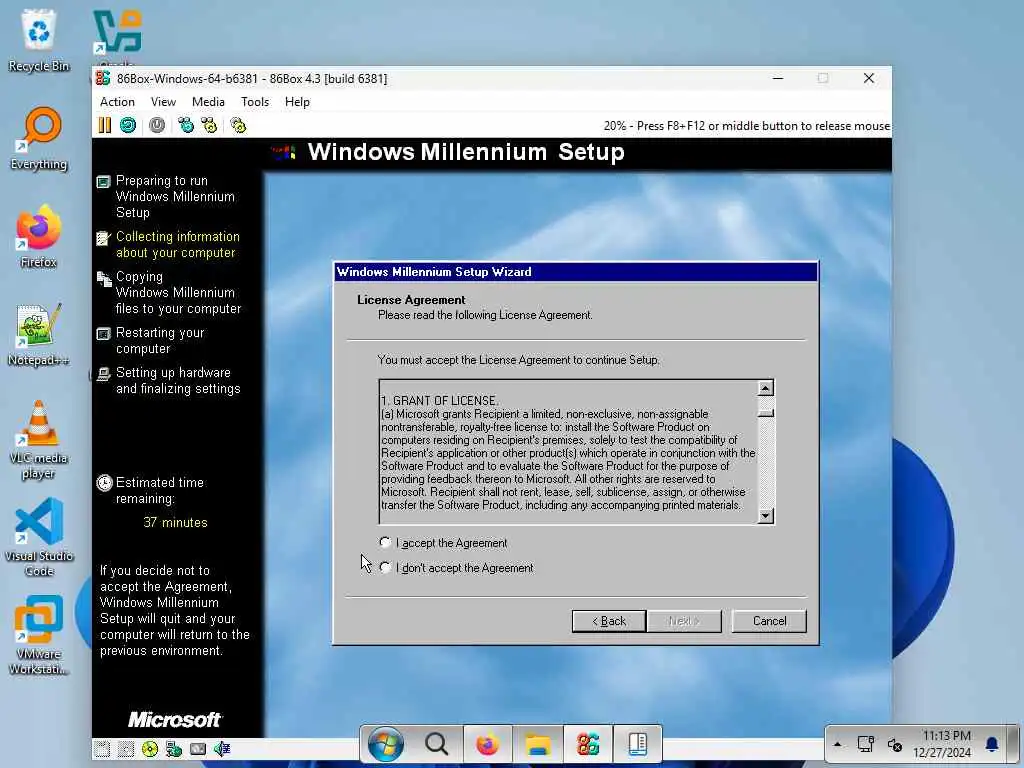Click the ACPI shutdown power icon
Viewport: 1024px width, 768px height.
(x=157, y=125)
